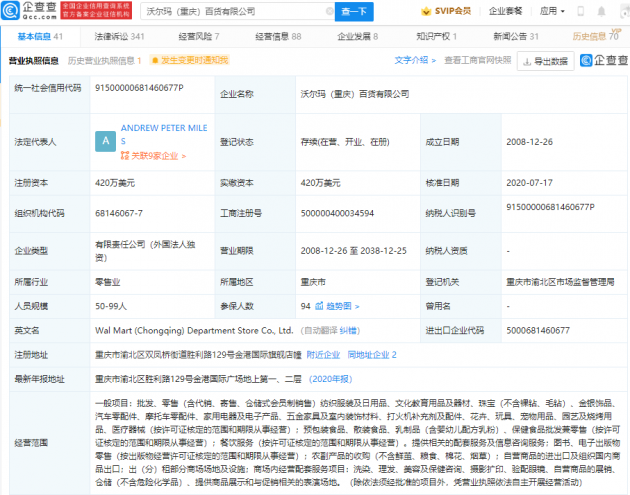This screenshot has height=495, width=630.
Task: Switch to the 知识产权 1 tab
Action: (436, 37)
